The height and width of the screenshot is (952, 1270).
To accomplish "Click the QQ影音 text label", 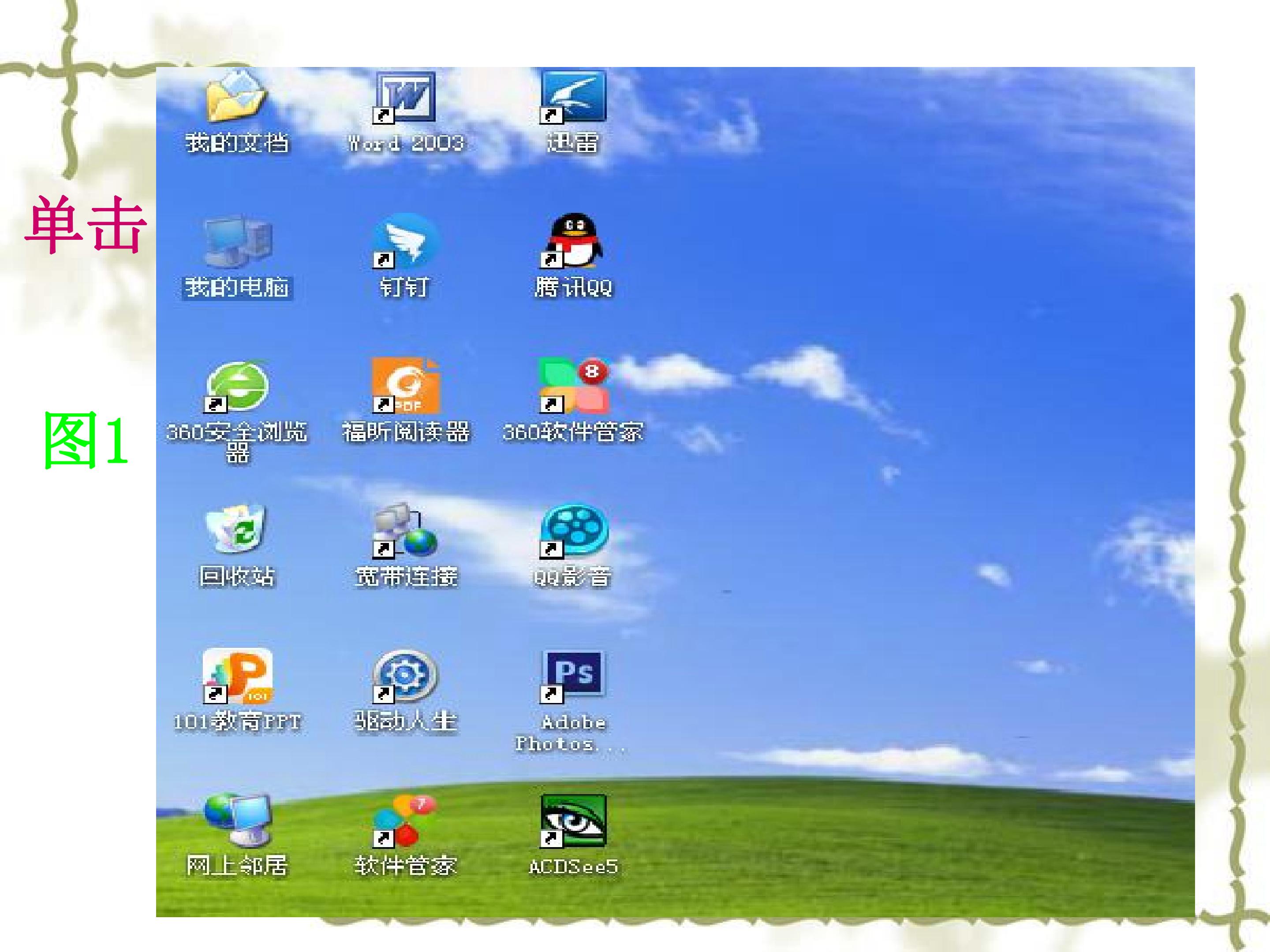I will (x=572, y=576).
